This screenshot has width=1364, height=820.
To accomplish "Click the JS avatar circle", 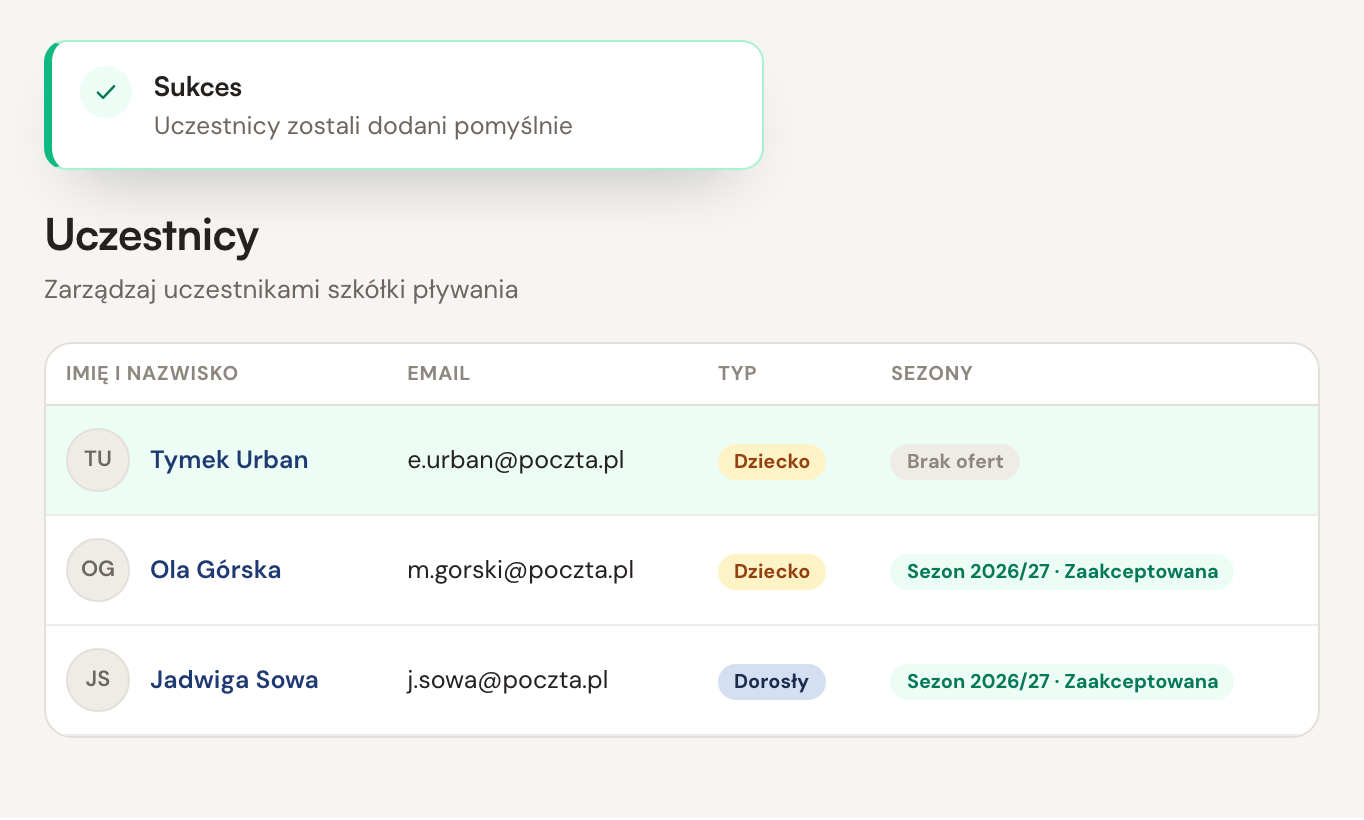I will coord(98,680).
